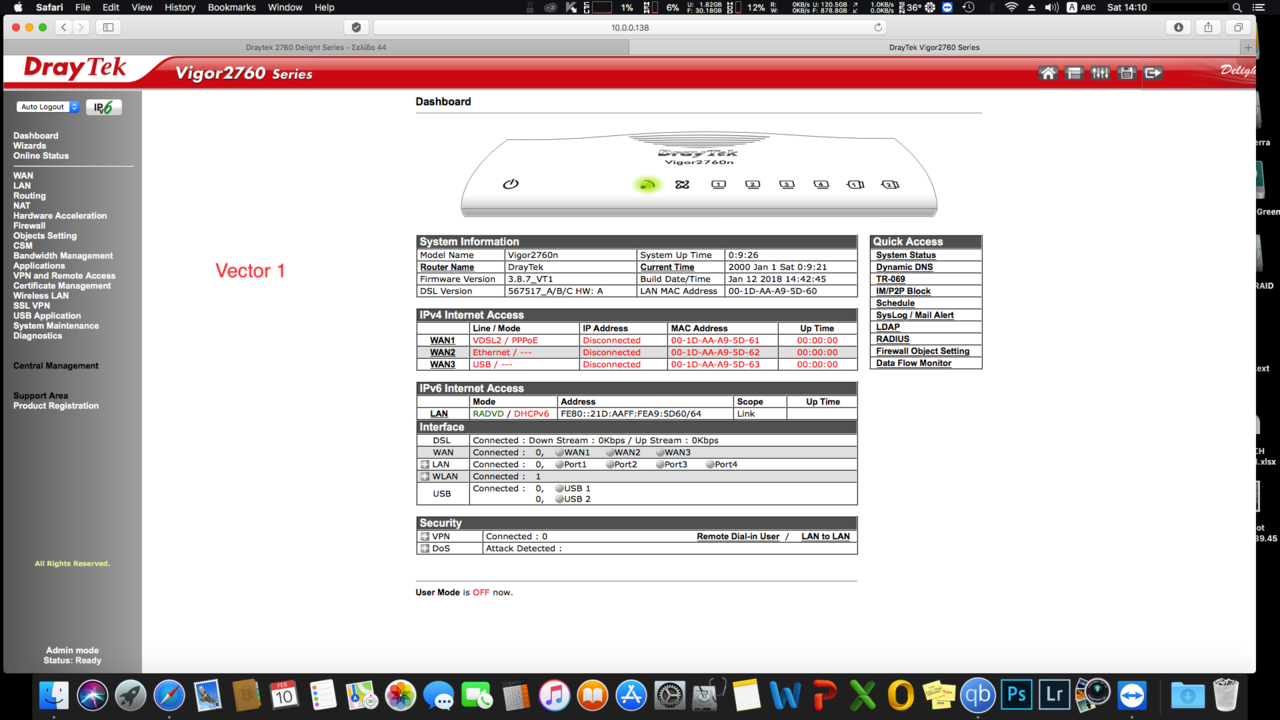This screenshot has width=1280, height=720.
Task: Open System Status in Quick Access
Action: coord(906,255)
